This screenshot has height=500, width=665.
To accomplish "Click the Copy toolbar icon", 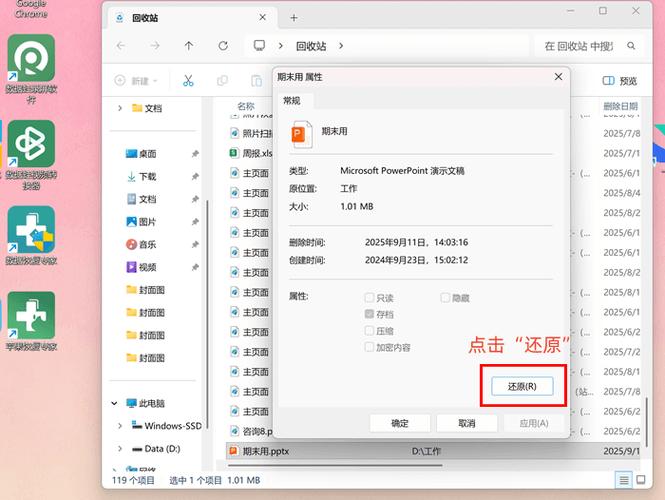I will tap(222, 81).
